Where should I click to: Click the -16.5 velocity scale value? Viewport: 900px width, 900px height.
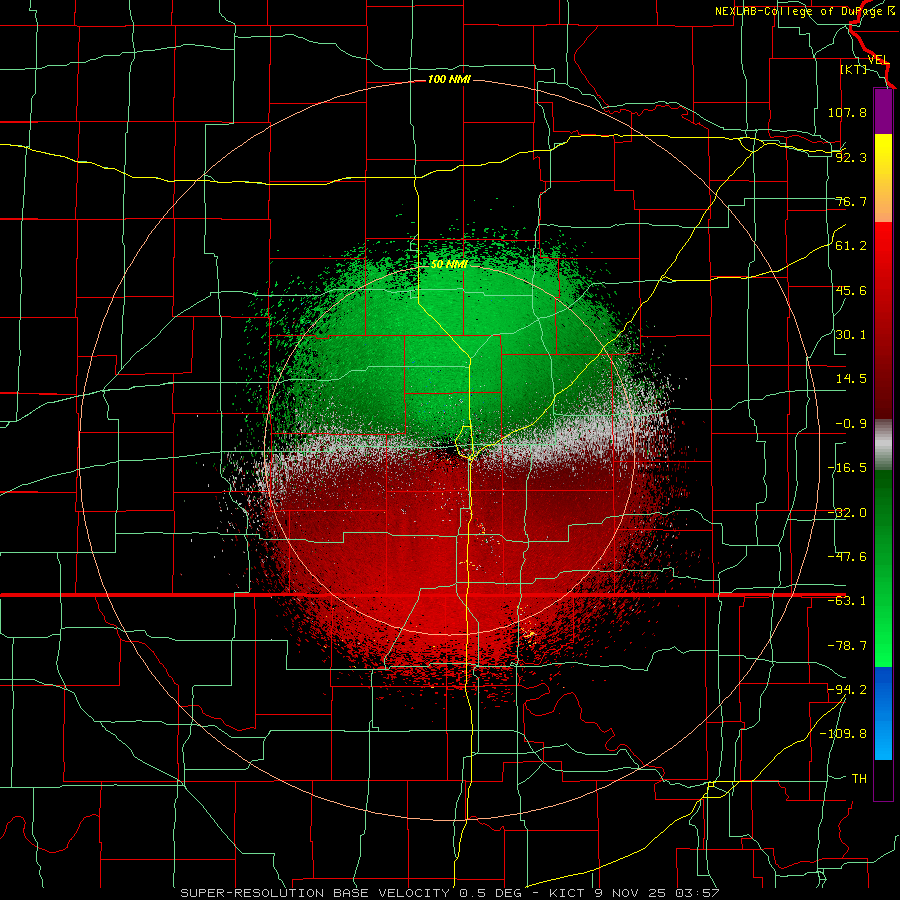pyautogui.click(x=847, y=468)
